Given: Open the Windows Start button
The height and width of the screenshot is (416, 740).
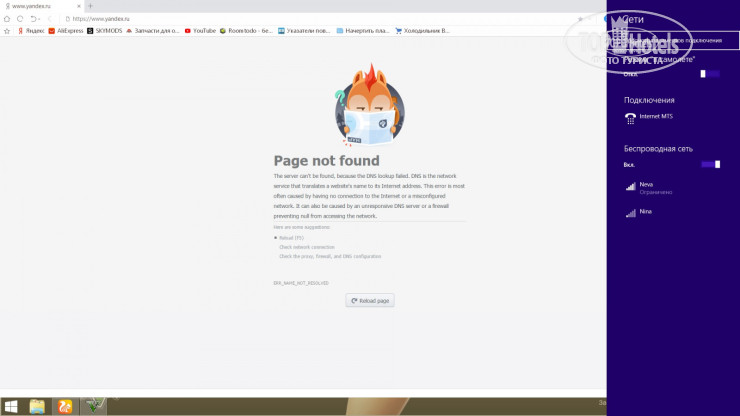Looking at the screenshot, I should coord(11,406).
